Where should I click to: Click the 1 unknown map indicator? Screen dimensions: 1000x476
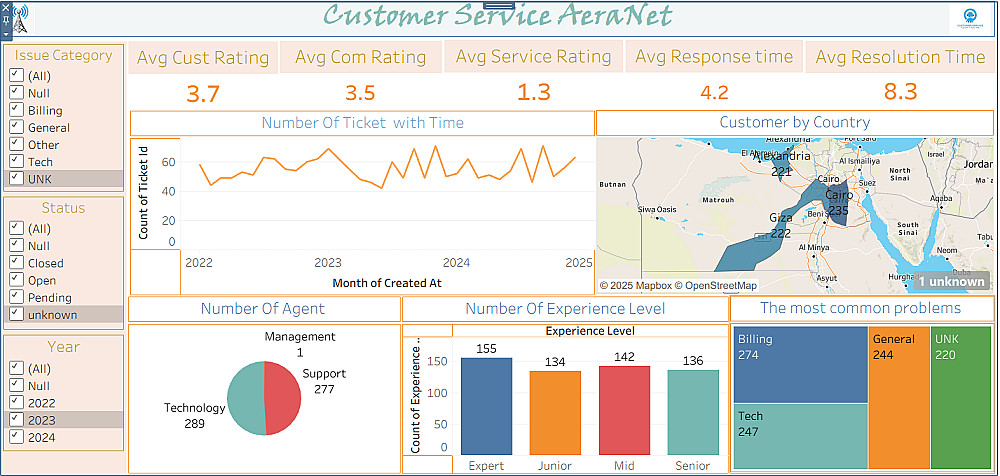[951, 281]
